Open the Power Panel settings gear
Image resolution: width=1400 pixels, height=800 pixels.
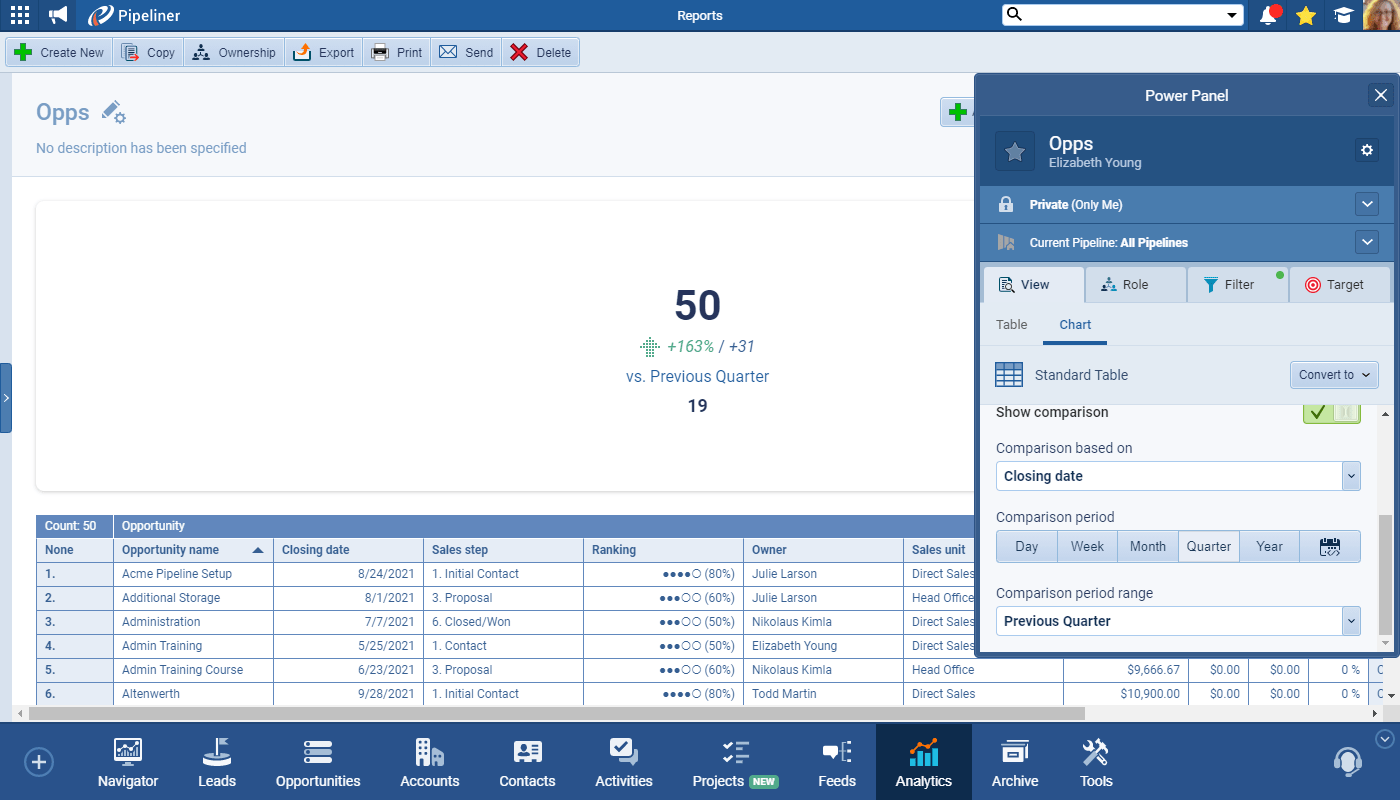coord(1367,150)
